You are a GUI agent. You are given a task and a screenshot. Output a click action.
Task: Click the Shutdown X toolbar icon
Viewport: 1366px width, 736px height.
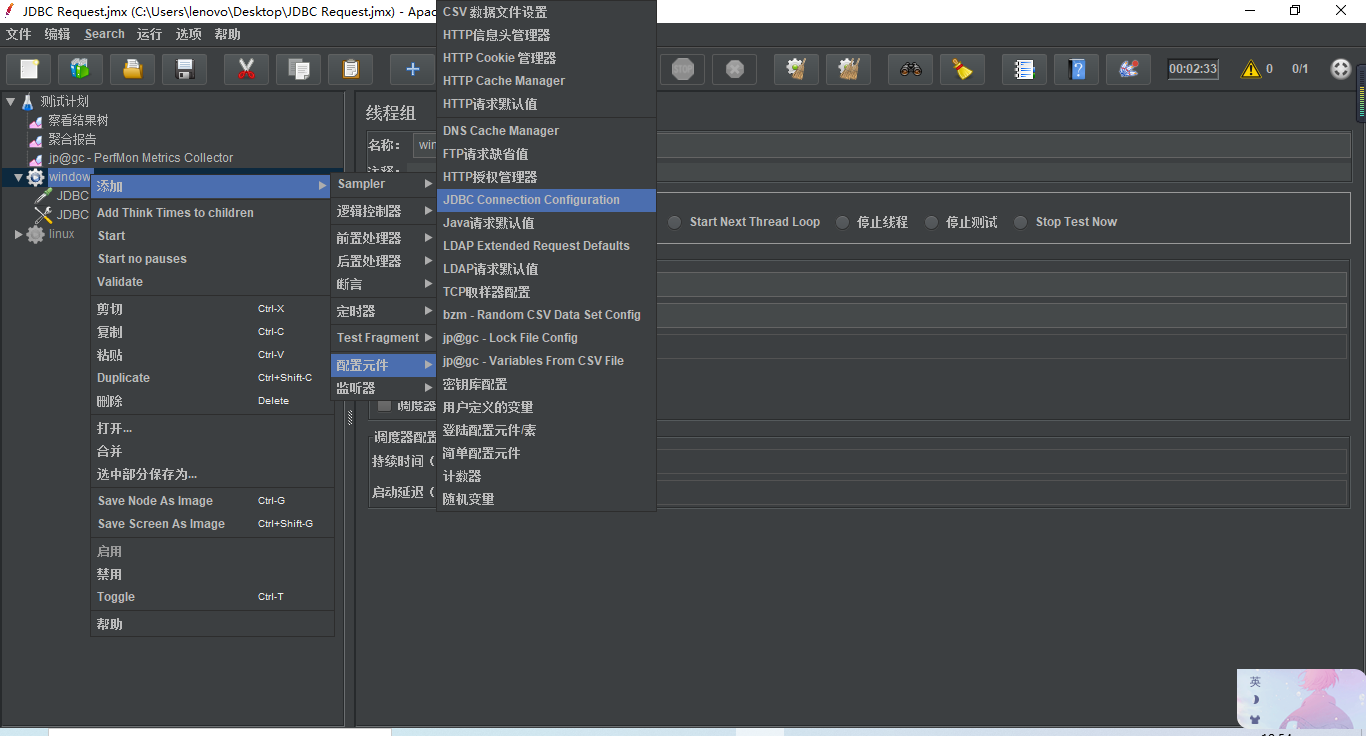[x=734, y=69]
